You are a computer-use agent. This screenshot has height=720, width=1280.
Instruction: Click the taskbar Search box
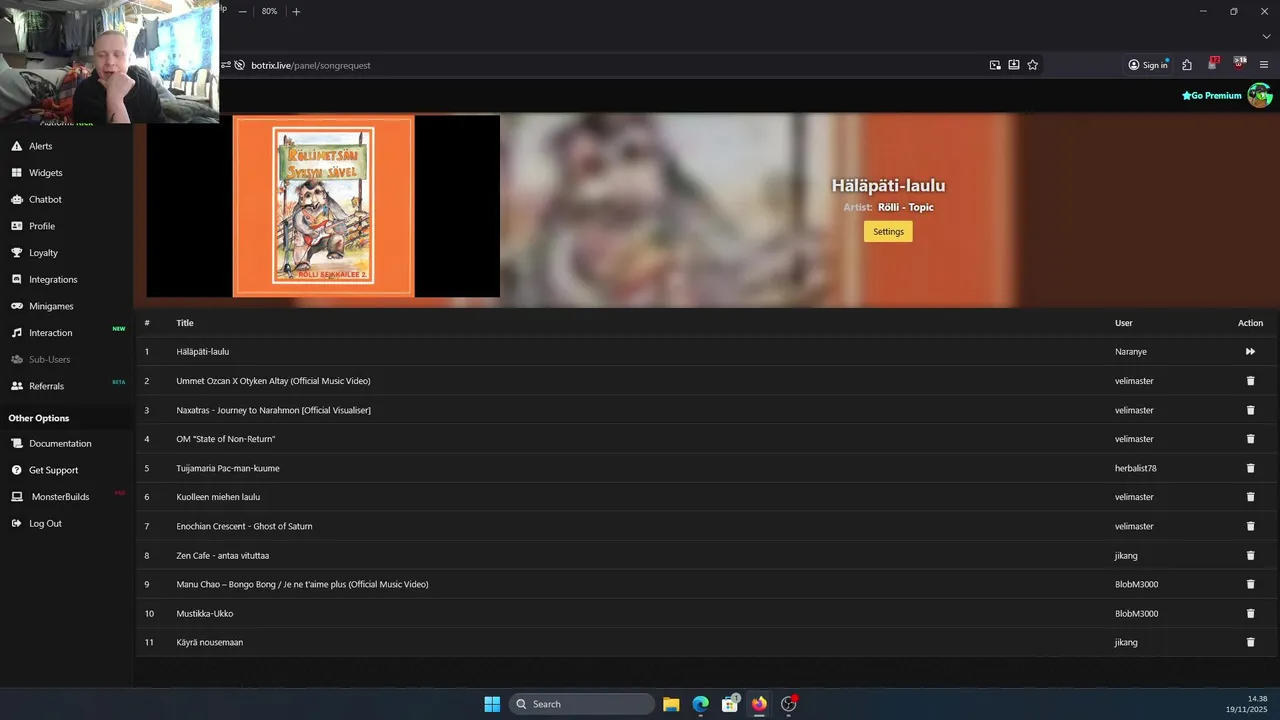point(582,704)
